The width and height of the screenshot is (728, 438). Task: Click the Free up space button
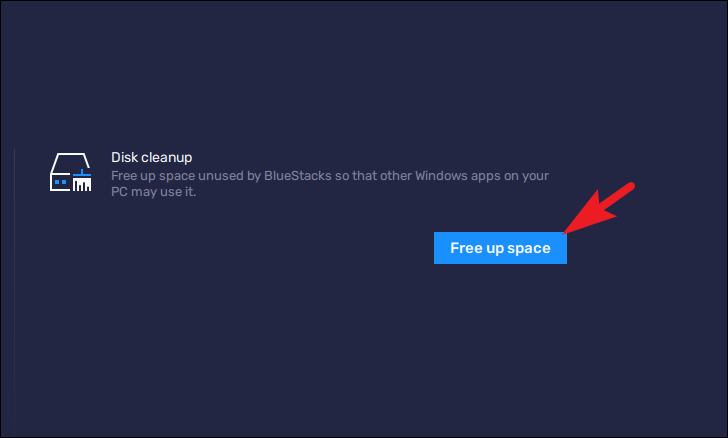point(500,248)
